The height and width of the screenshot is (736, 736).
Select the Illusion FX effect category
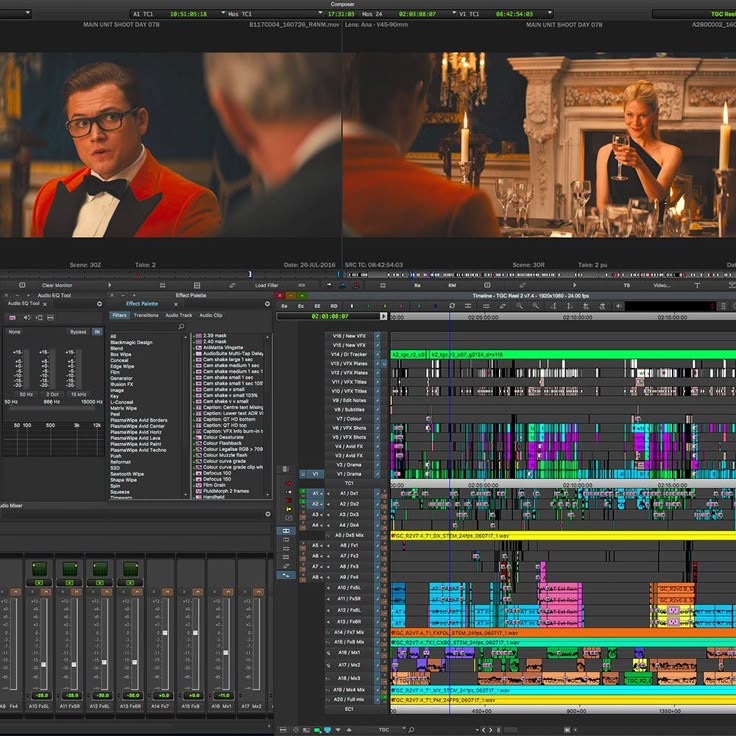click(x=122, y=384)
